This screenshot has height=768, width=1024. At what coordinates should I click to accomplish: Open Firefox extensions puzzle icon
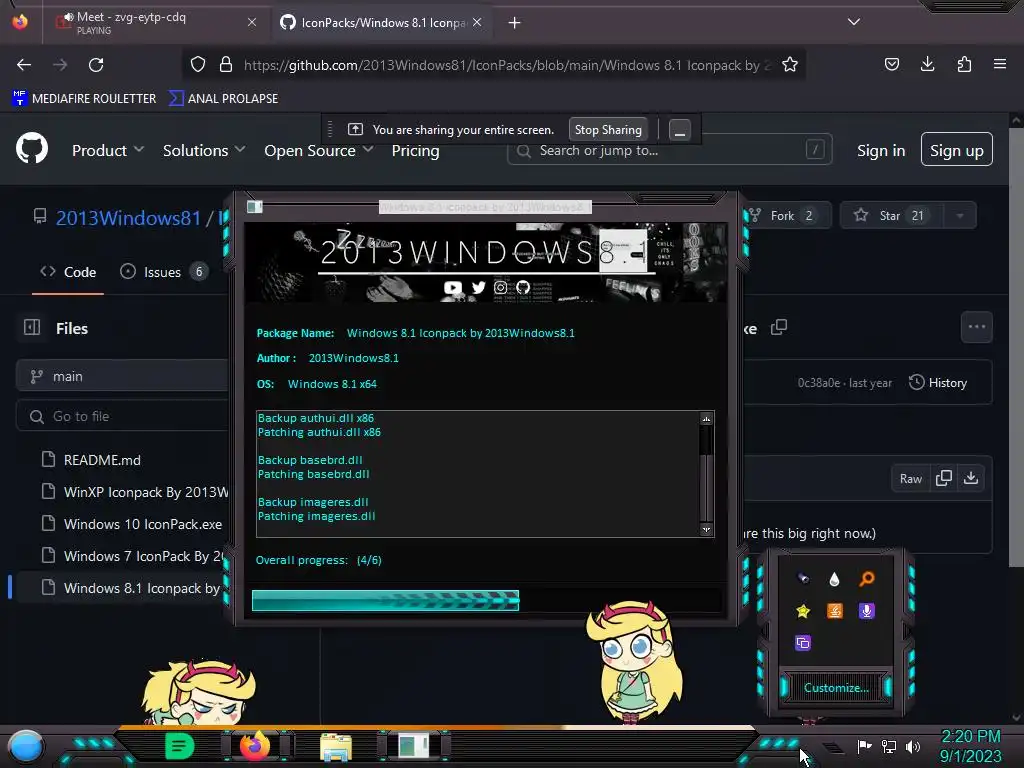964,64
